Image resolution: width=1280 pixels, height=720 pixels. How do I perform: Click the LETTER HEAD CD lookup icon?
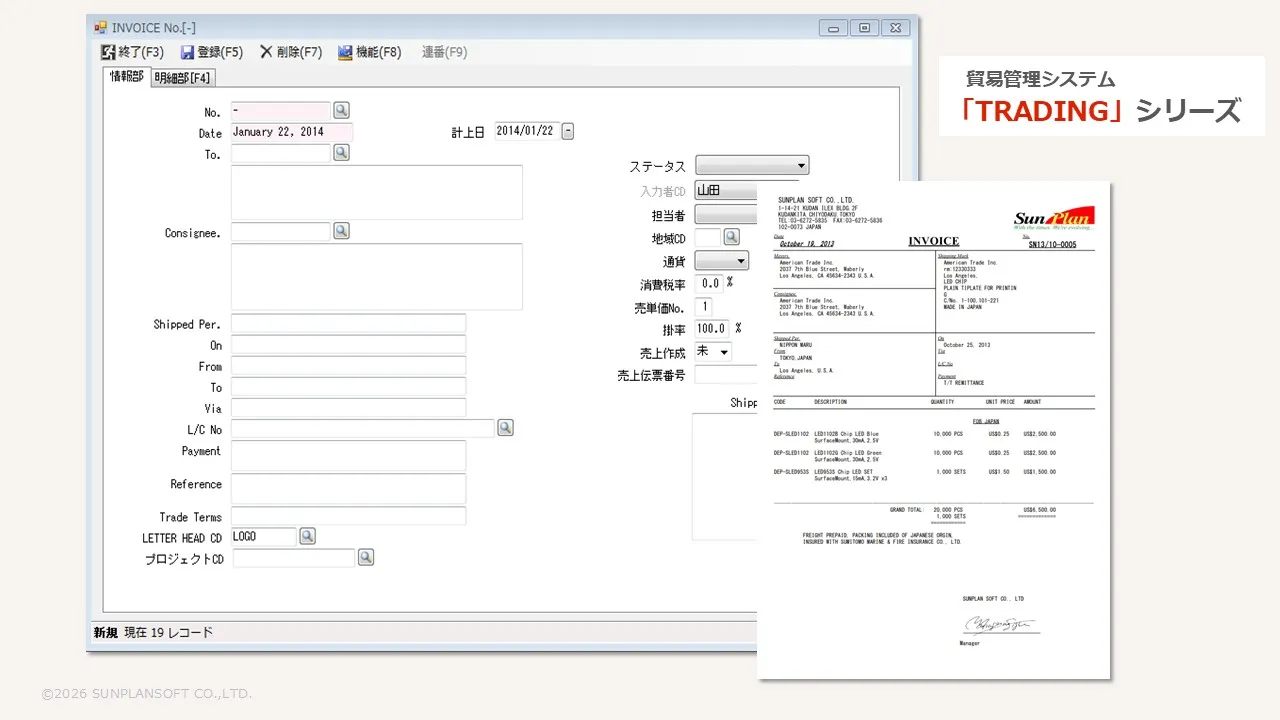click(307, 536)
